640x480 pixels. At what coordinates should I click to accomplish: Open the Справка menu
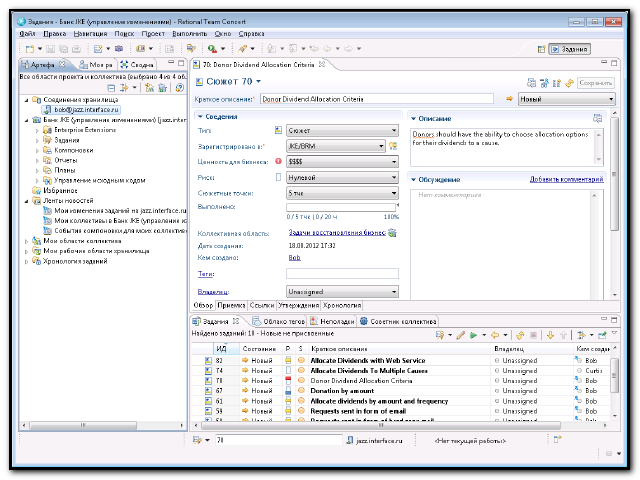(251, 34)
